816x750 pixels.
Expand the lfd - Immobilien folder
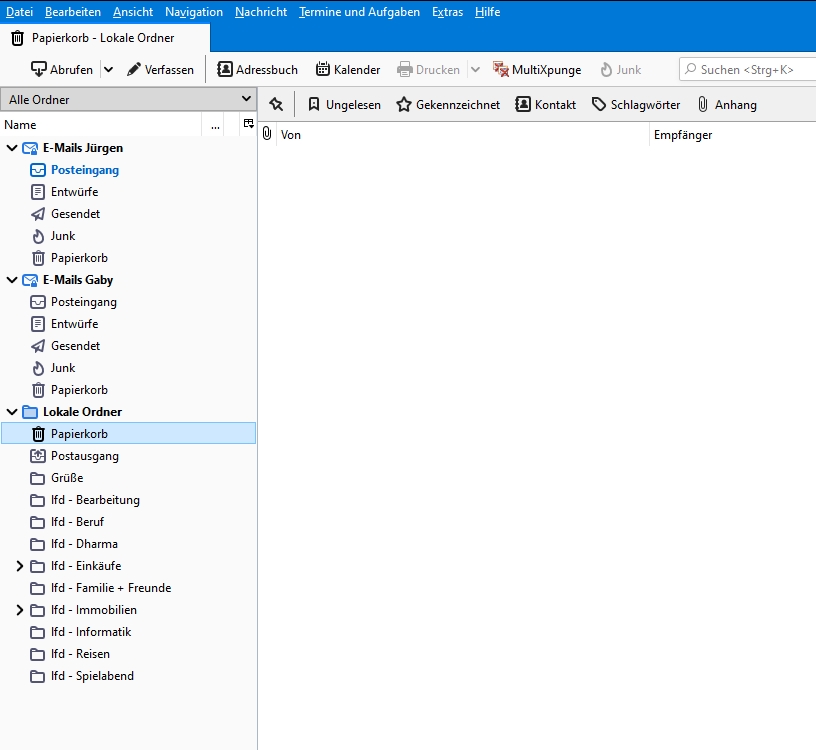20,610
